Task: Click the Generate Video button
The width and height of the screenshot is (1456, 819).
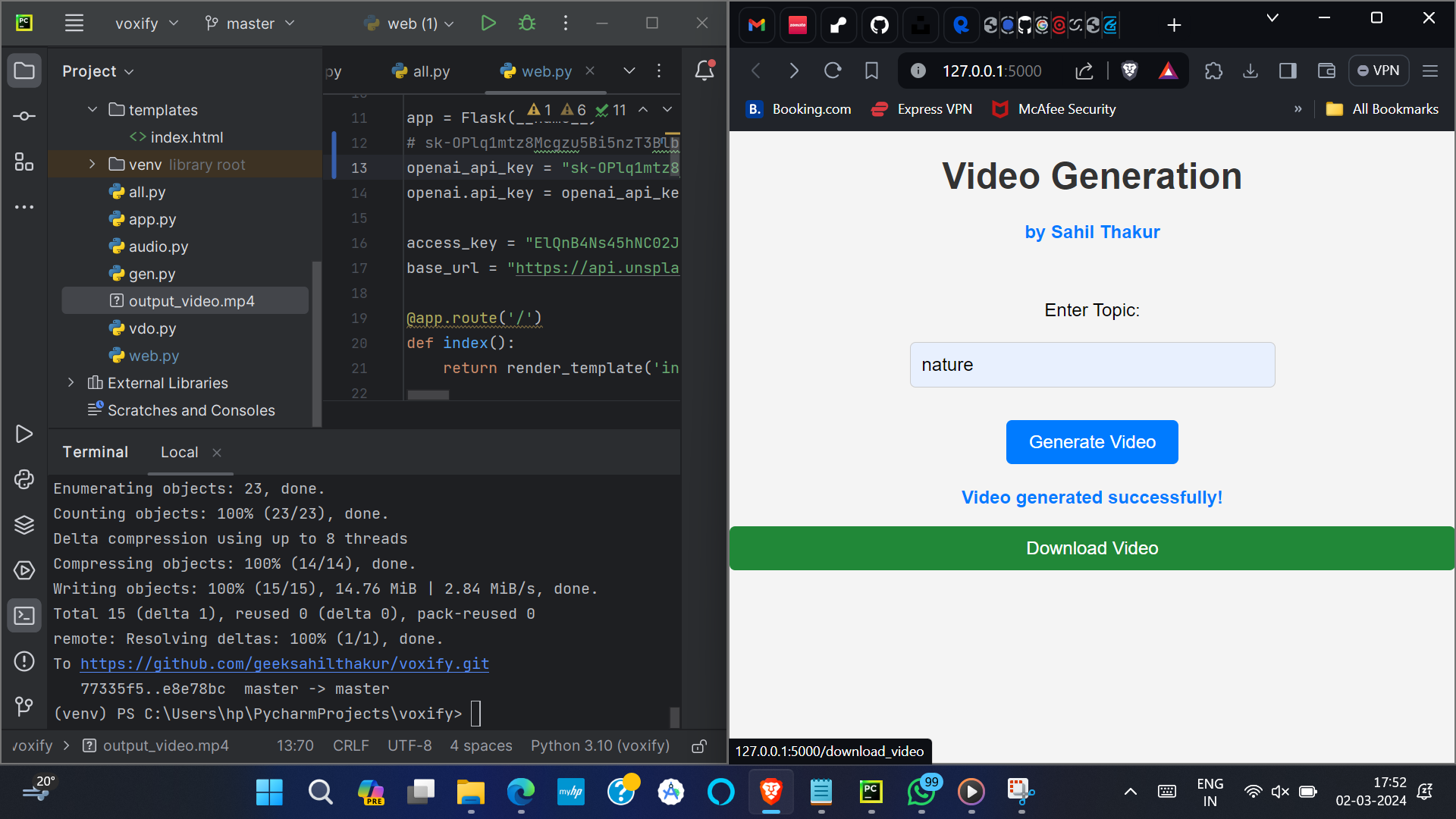Action: (x=1092, y=442)
